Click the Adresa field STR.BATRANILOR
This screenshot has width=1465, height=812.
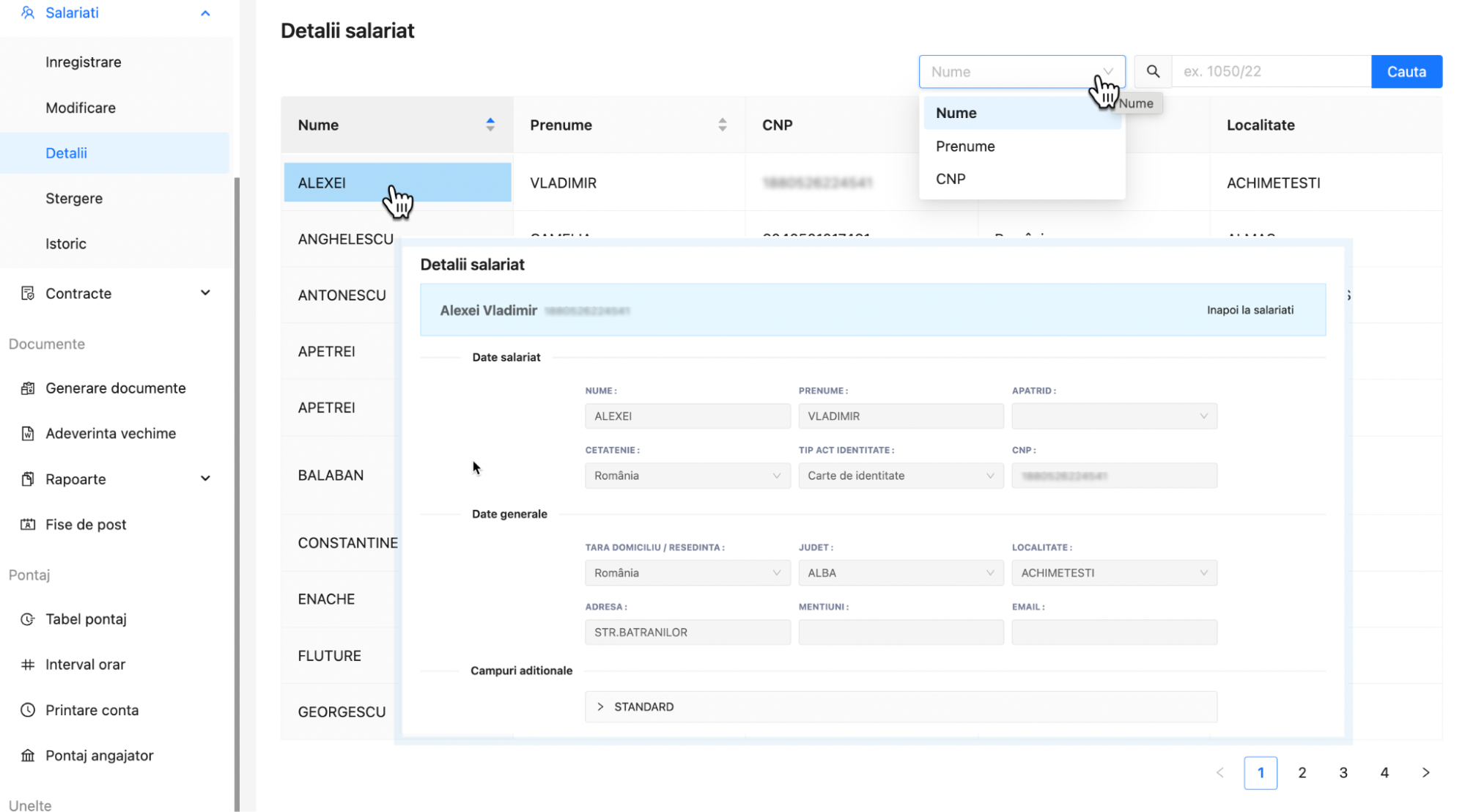click(687, 632)
